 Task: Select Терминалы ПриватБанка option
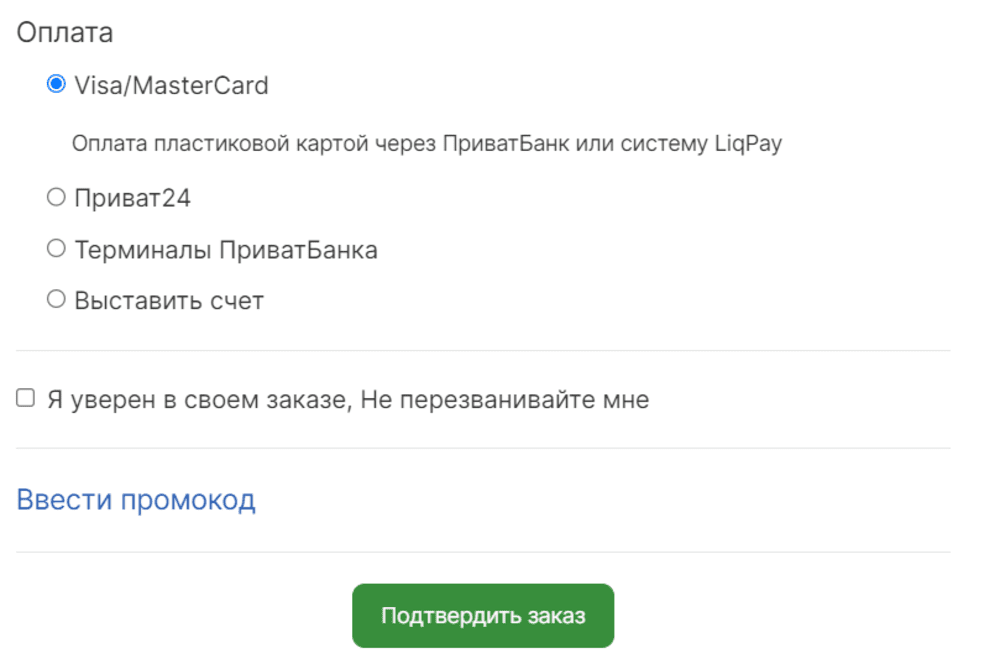tap(56, 249)
